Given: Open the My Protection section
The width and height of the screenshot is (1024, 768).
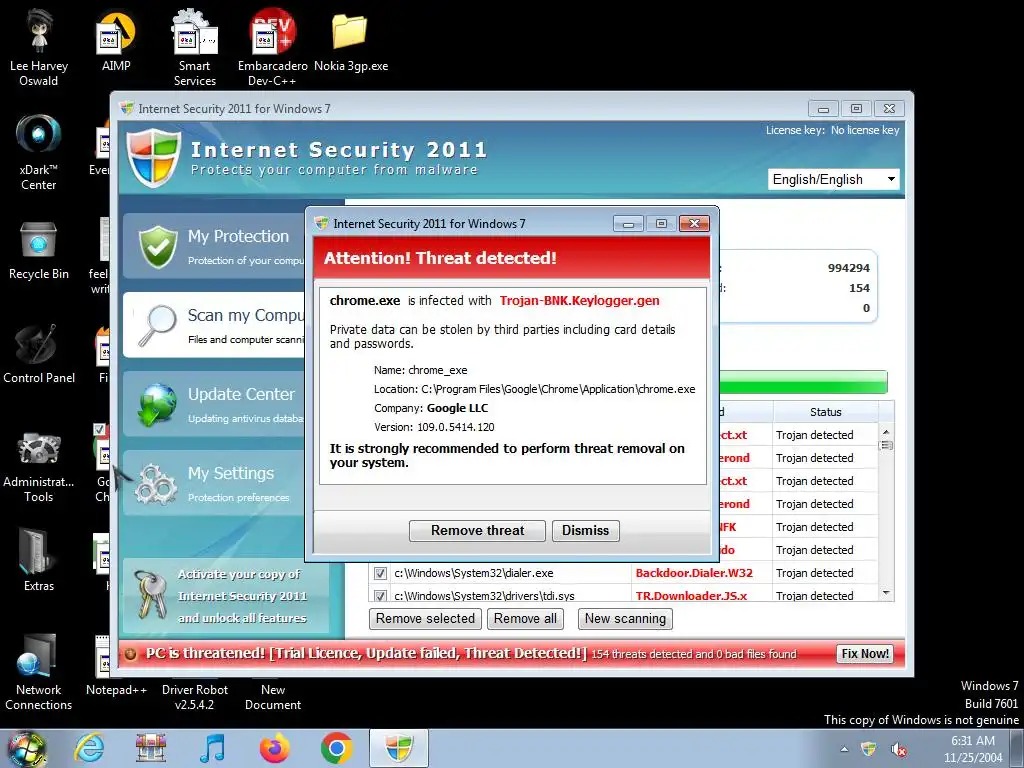Looking at the screenshot, I should (214, 246).
